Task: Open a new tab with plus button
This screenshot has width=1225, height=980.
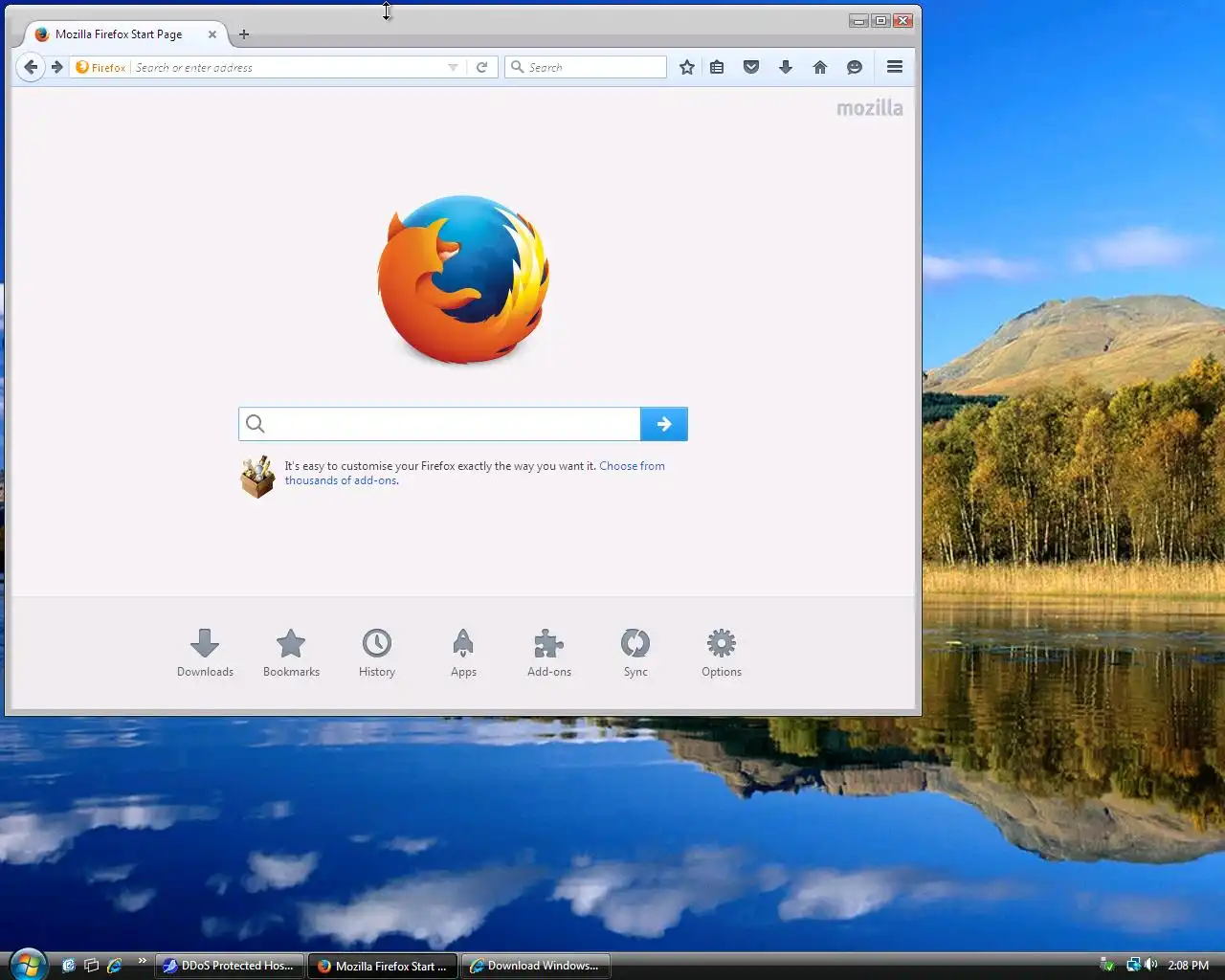Action: click(244, 34)
